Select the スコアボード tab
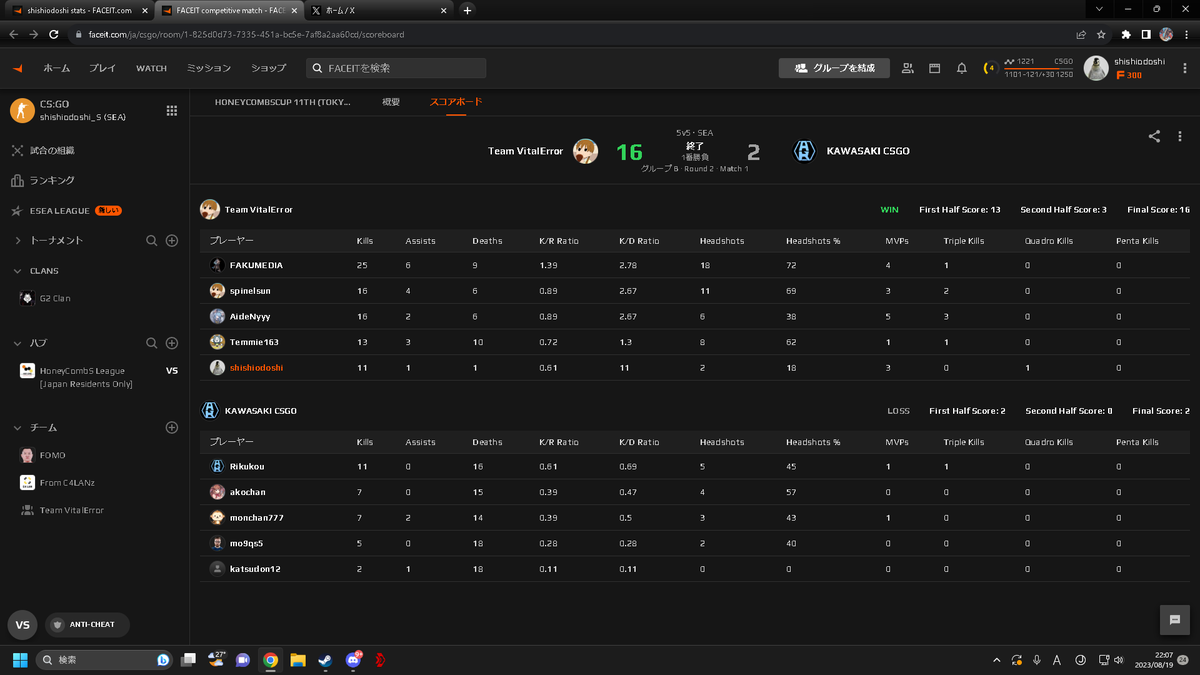This screenshot has width=1200, height=675. click(x=456, y=102)
